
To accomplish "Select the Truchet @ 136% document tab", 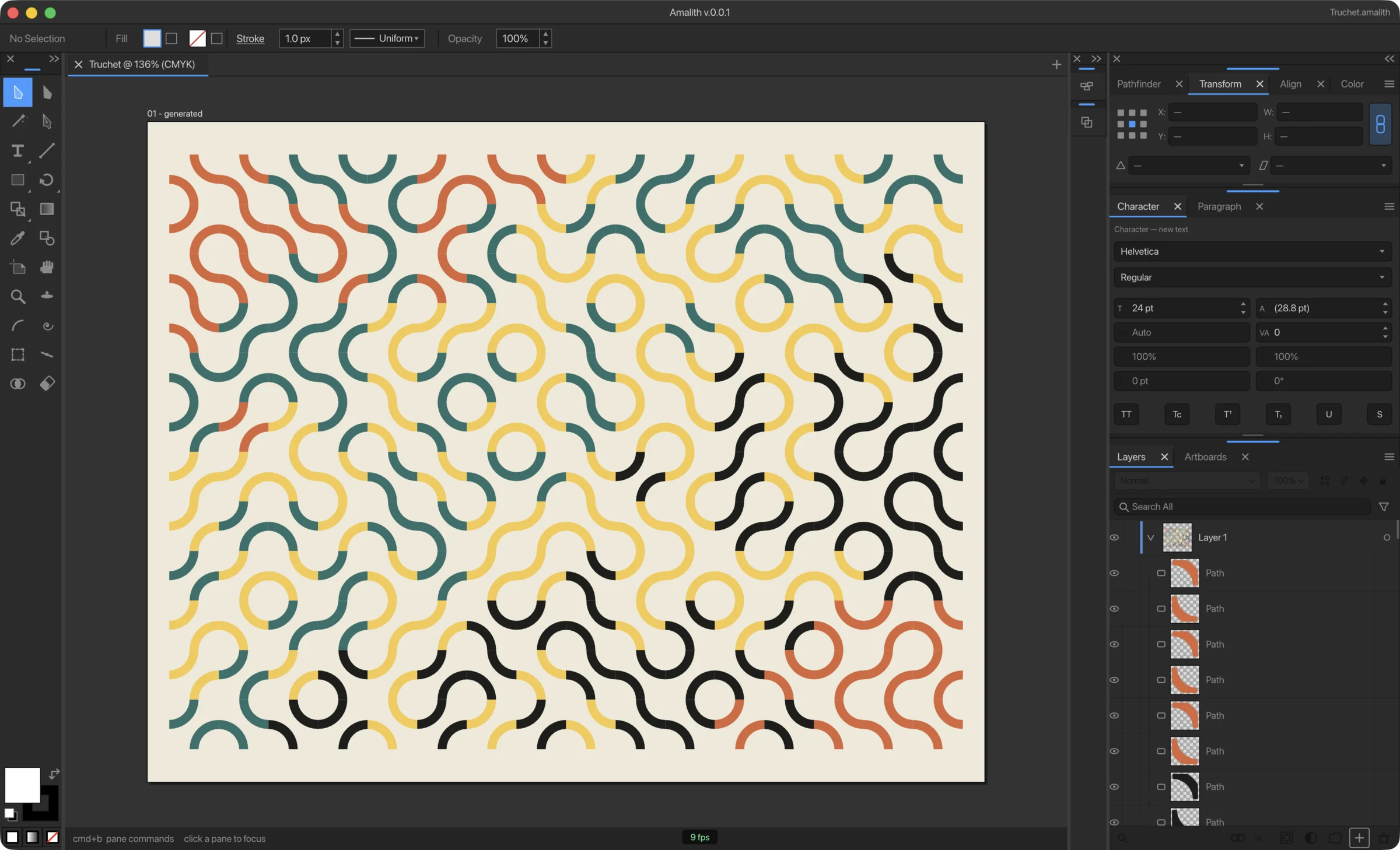I will tap(142, 64).
